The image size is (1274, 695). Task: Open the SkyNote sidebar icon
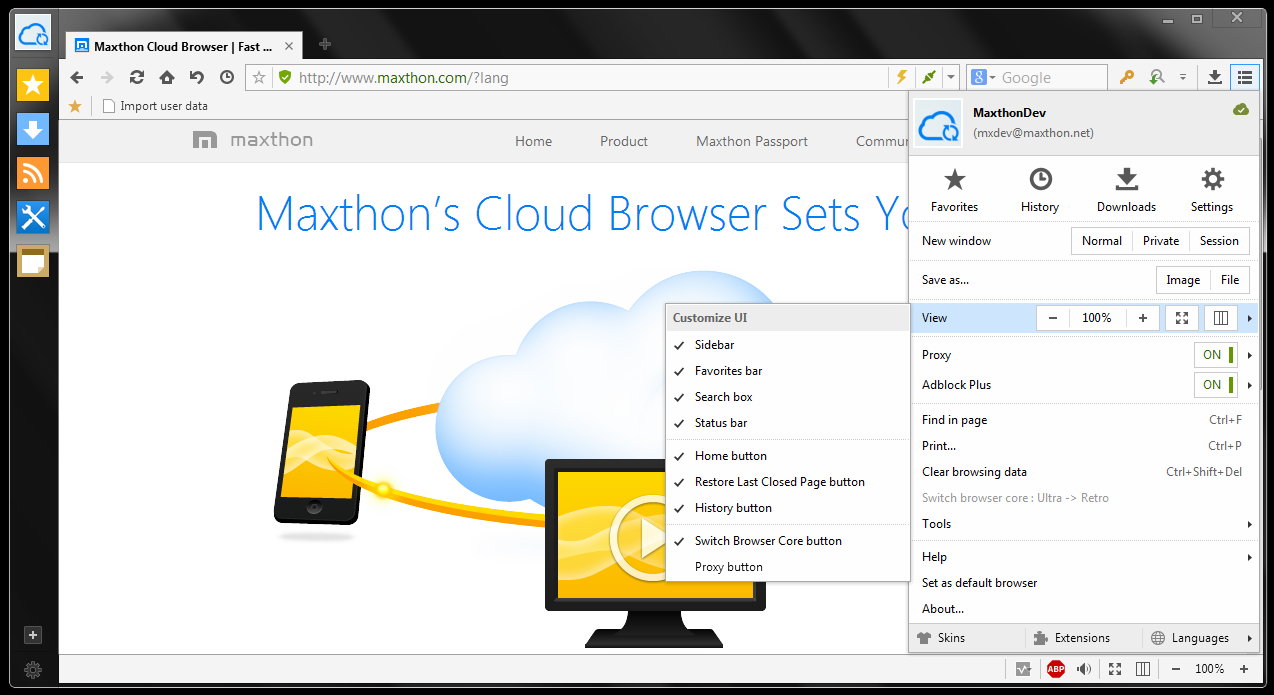pos(33,261)
